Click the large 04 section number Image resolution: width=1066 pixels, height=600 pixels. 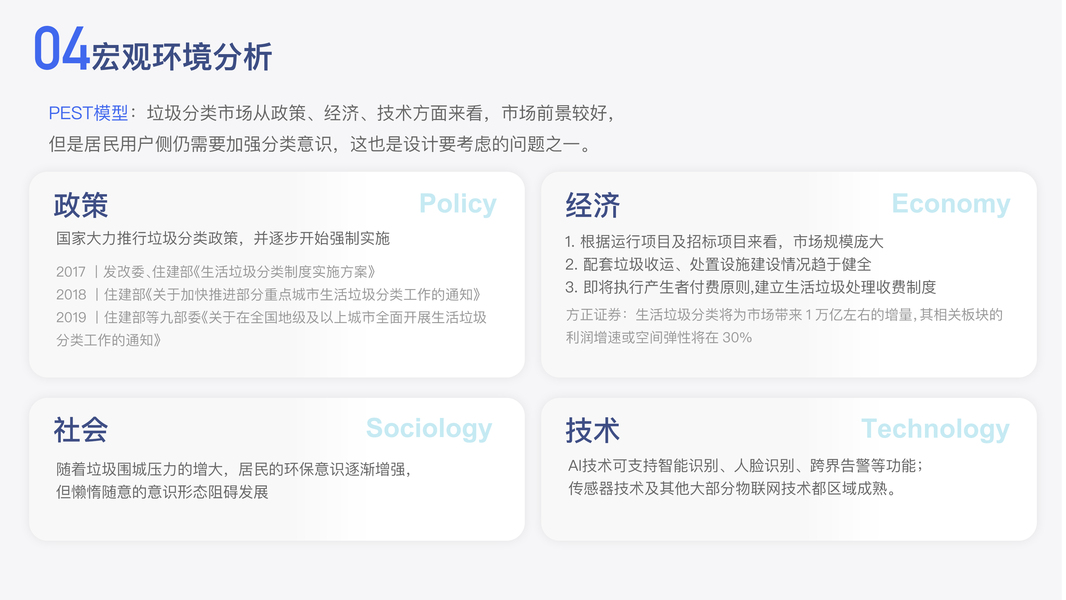tap(61, 50)
